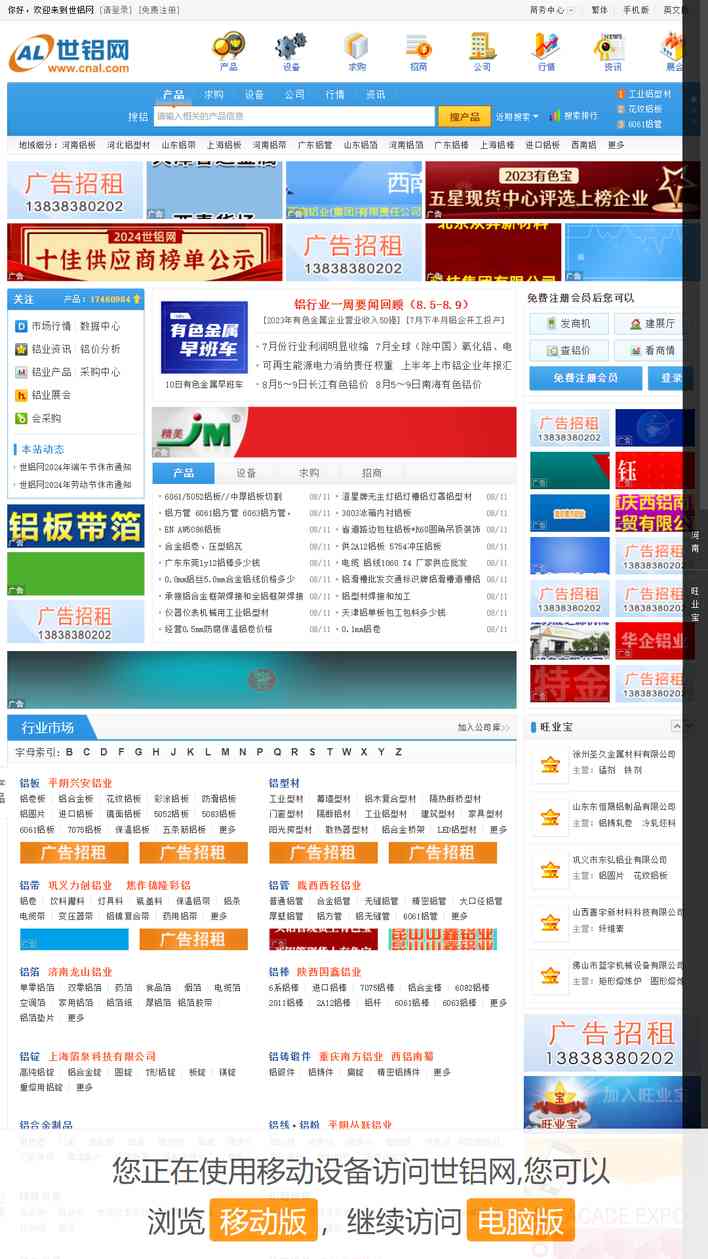Open the 求购 box icon
Screen dimensions: 708x1259
356,46
